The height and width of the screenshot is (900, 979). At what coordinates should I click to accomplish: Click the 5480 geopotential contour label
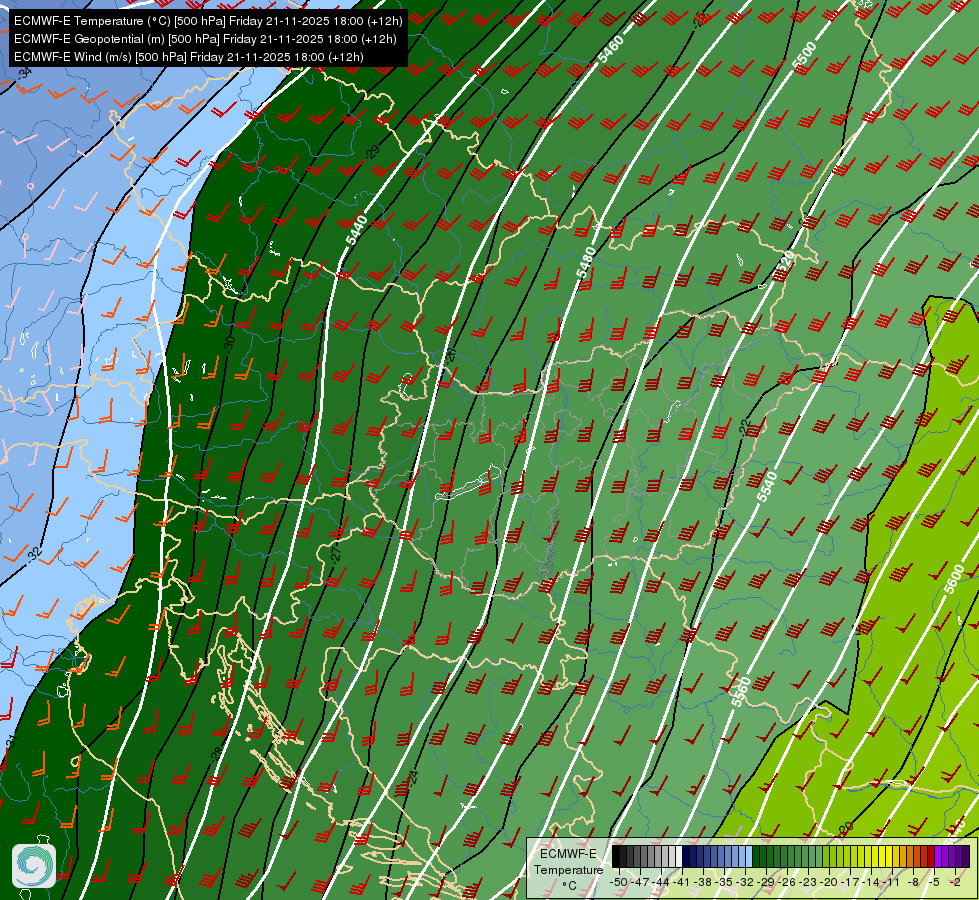pos(586,262)
